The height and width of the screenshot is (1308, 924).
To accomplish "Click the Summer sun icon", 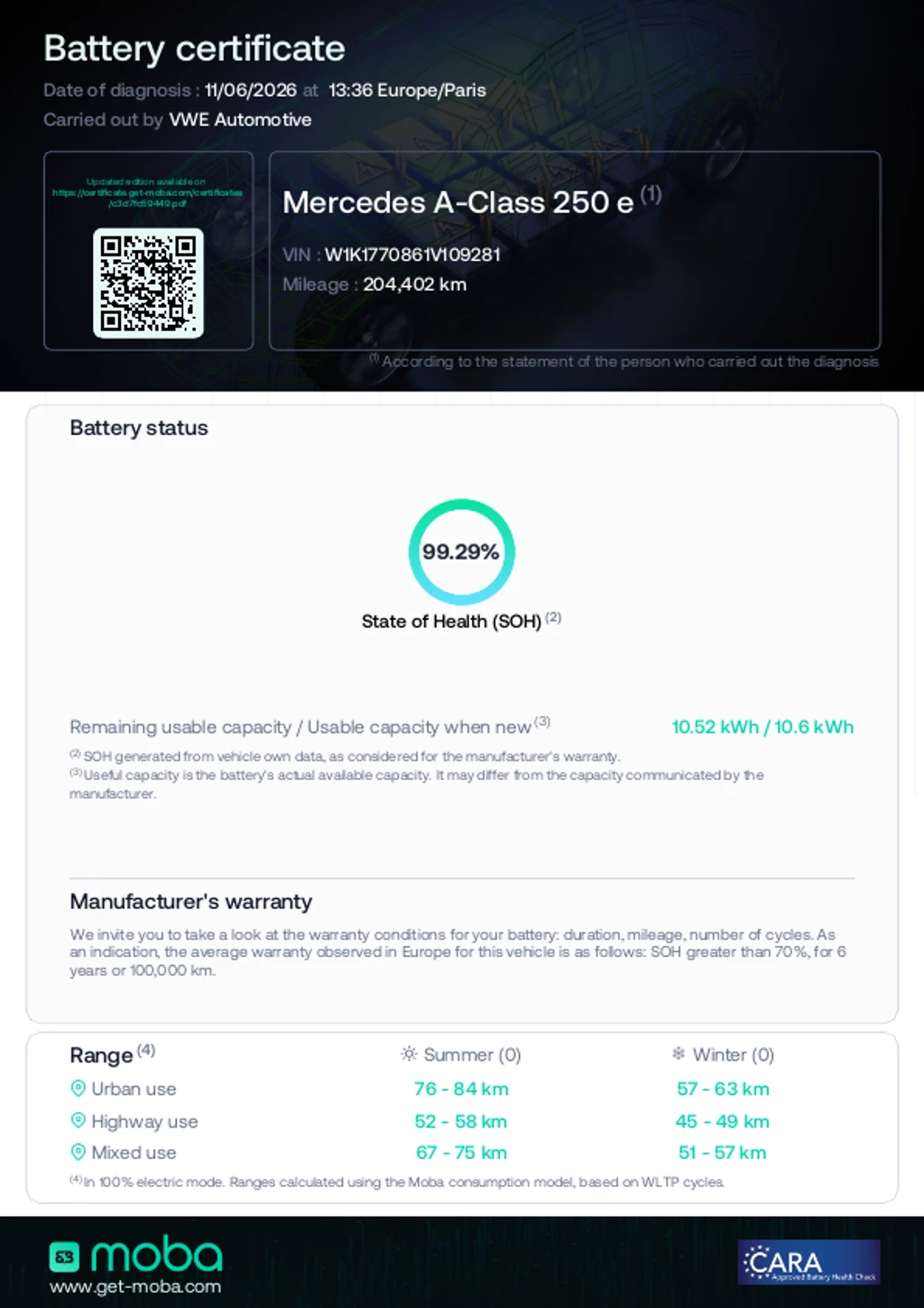I will [409, 1054].
